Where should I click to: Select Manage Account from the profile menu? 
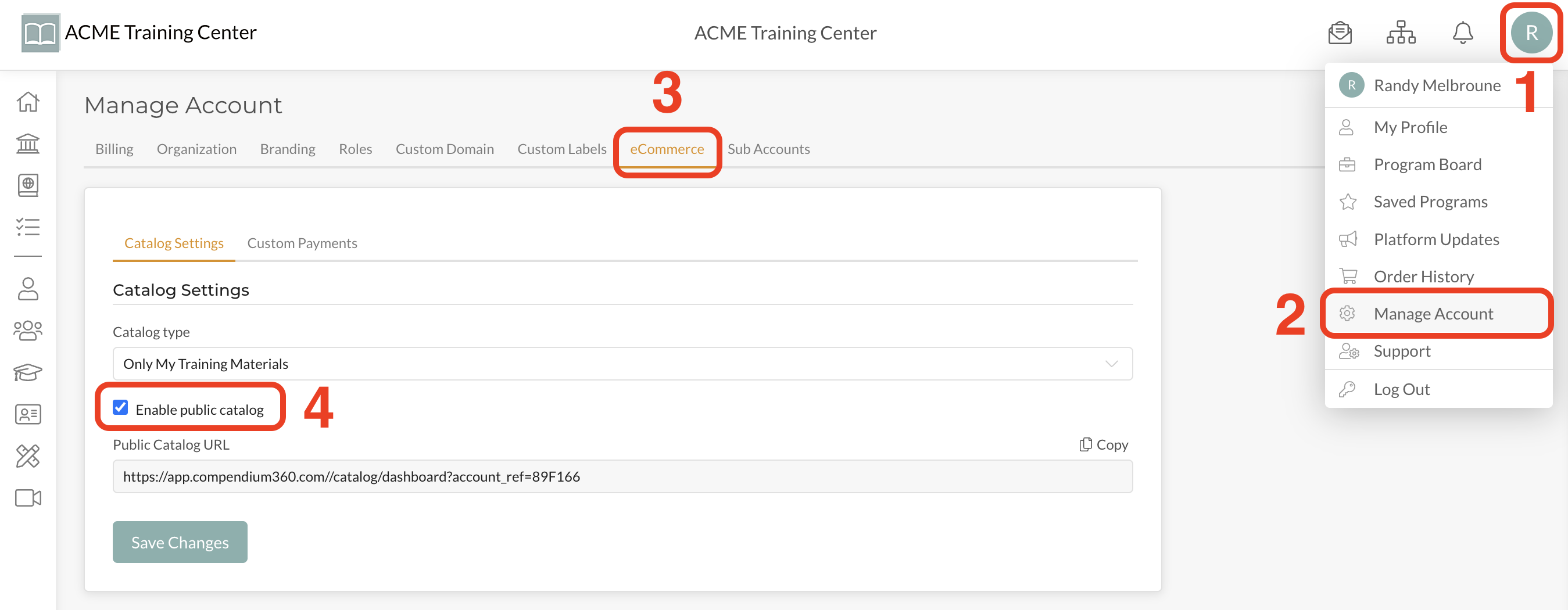[x=1434, y=313]
